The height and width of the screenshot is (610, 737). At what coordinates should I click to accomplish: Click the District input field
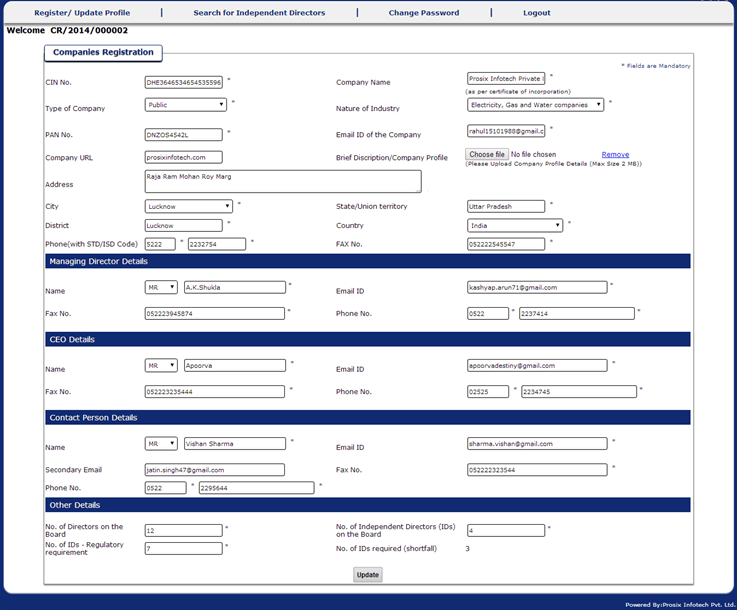(184, 226)
